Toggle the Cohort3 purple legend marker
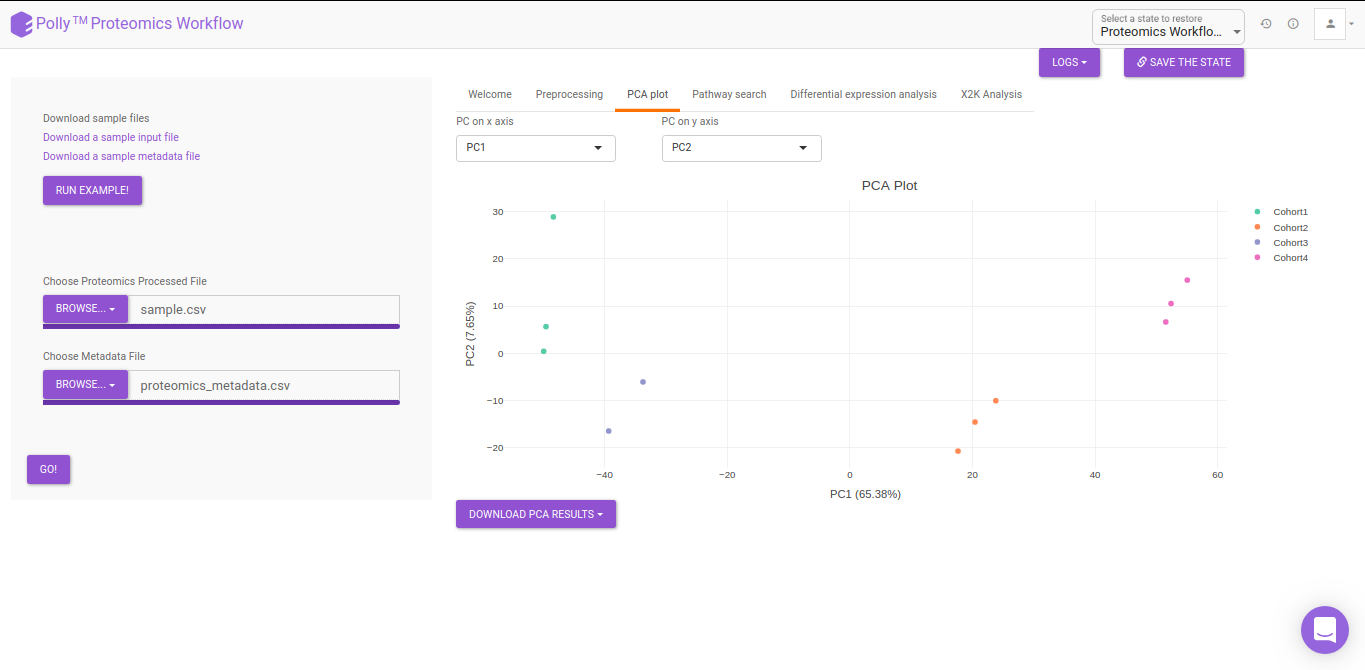The height and width of the screenshot is (670, 1365). click(x=1257, y=243)
